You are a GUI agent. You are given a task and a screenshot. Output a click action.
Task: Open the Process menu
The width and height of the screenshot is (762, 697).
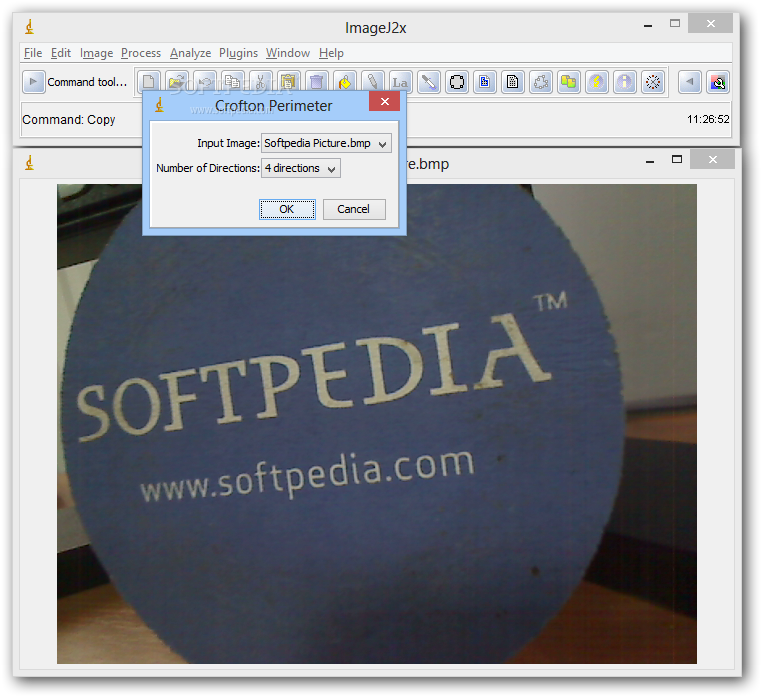click(x=141, y=52)
